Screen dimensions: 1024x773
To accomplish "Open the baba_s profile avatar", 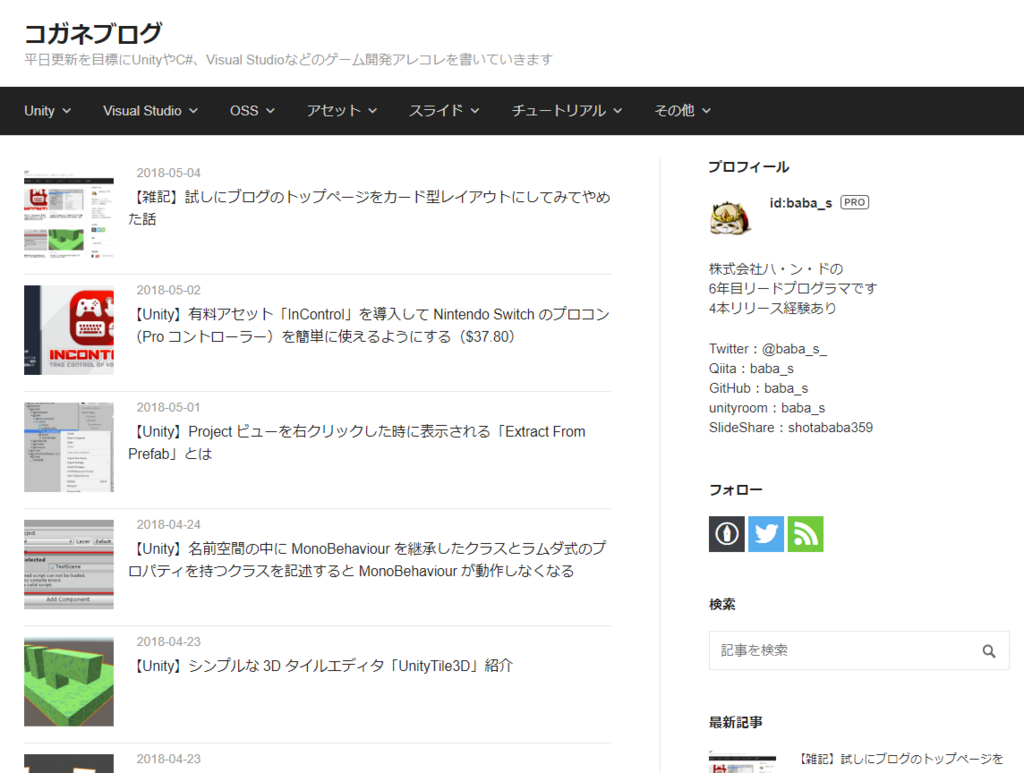I will click(x=730, y=217).
